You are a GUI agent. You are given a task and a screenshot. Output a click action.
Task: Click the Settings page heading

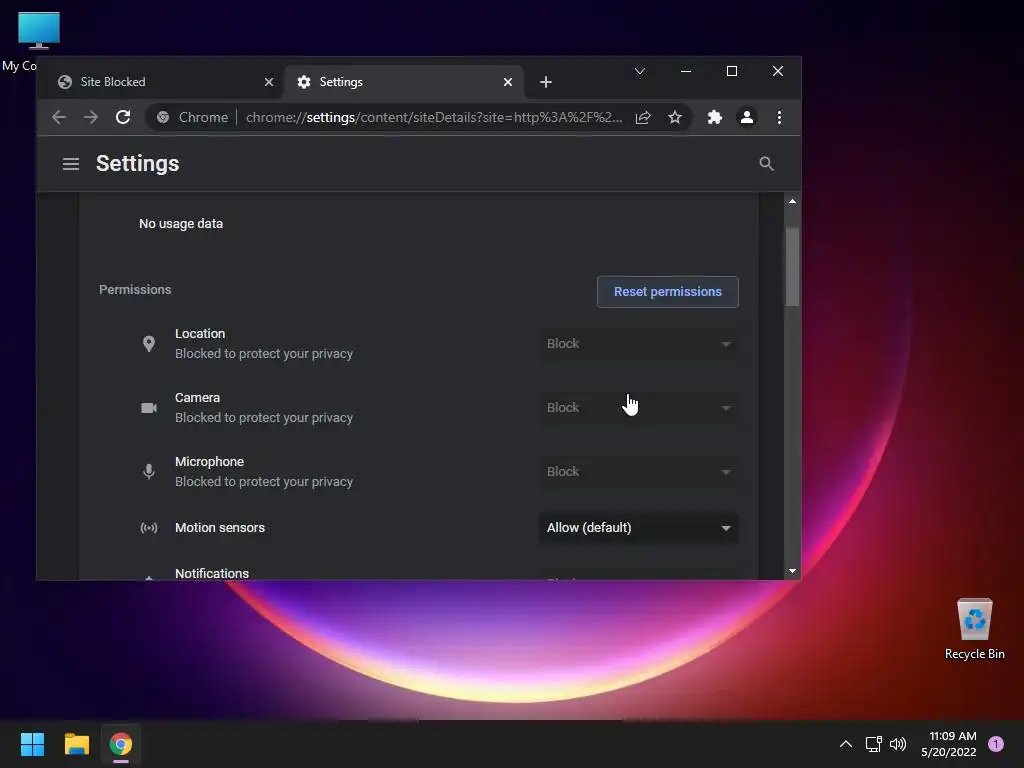137,164
